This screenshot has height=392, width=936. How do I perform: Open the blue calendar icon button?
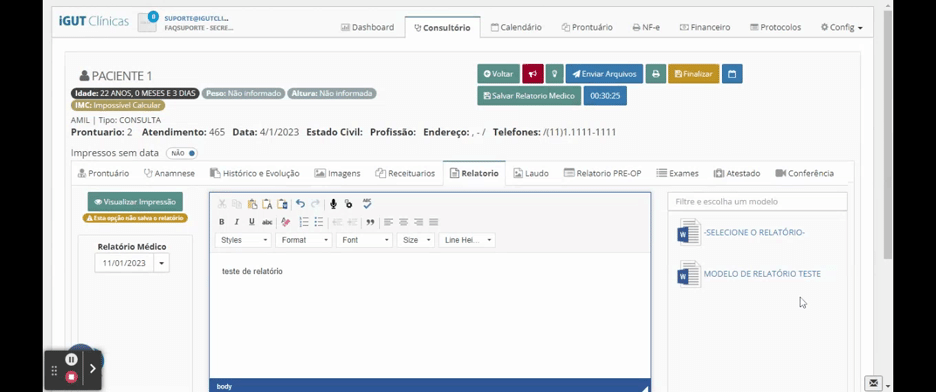pos(732,74)
